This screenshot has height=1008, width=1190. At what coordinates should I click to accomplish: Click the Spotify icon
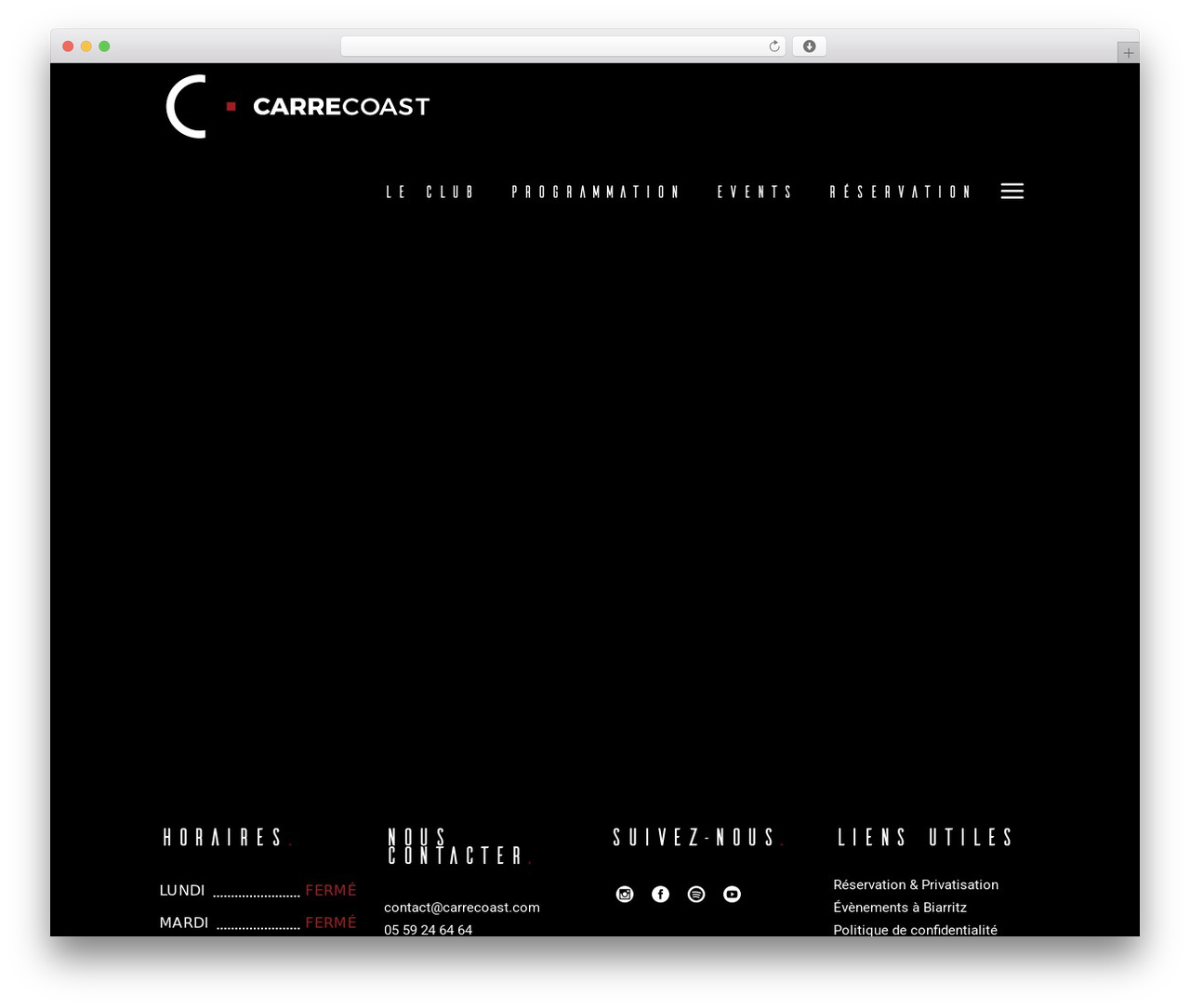696,894
